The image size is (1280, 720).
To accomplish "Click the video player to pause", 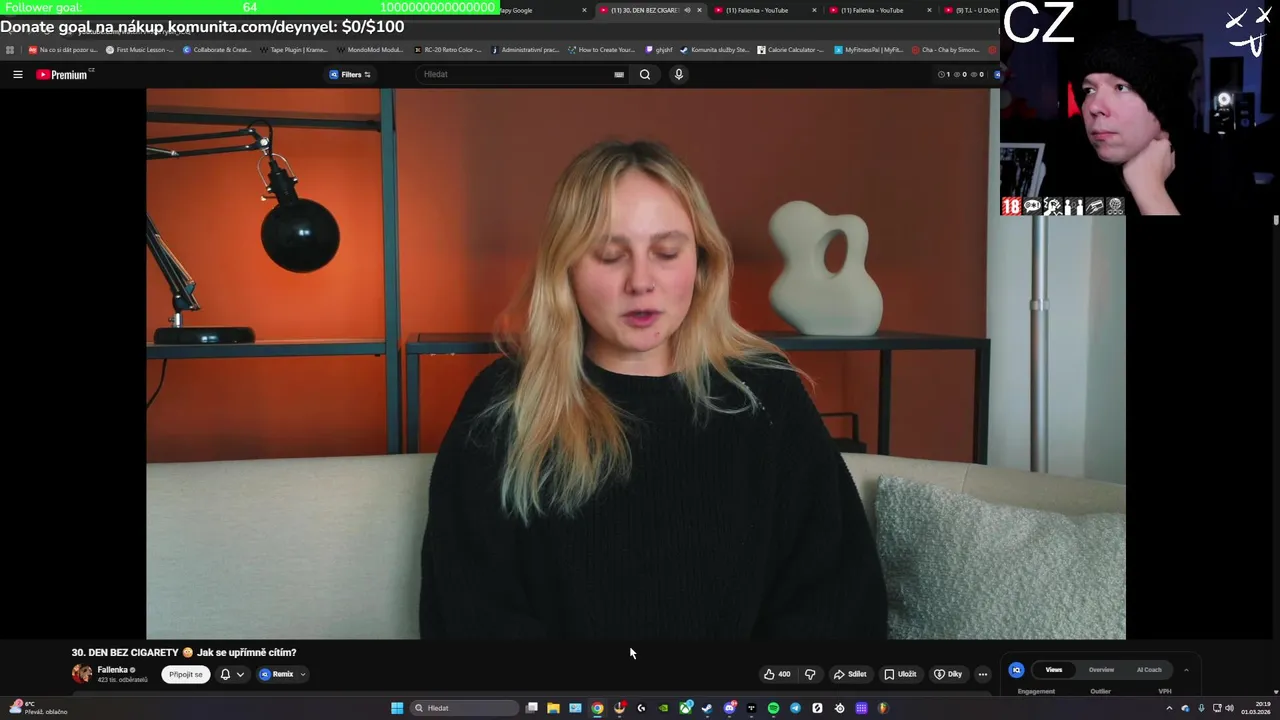I will 636,363.
